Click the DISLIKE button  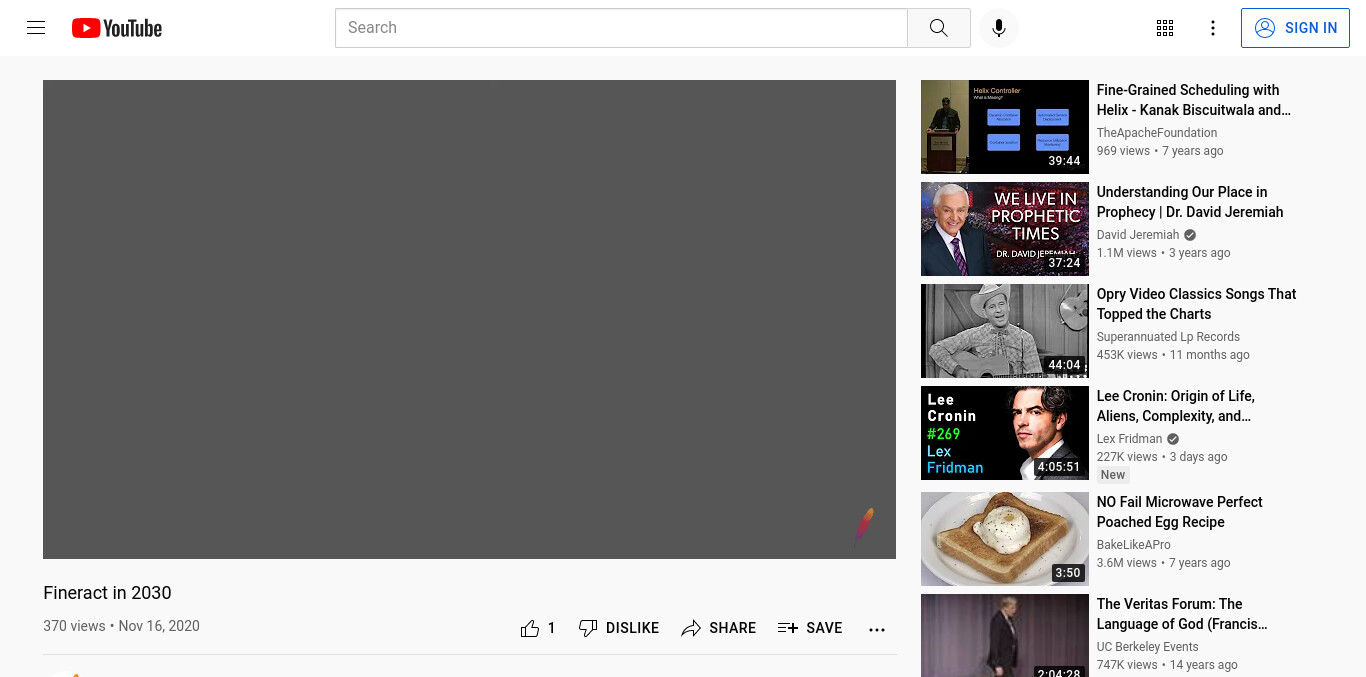[619, 628]
